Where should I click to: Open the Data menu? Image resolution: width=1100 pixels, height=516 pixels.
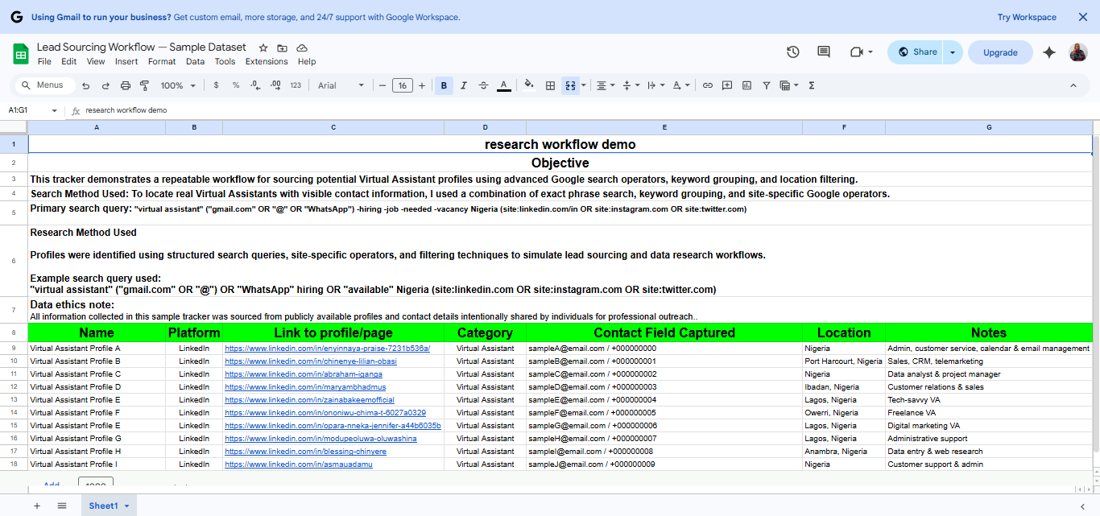tap(195, 62)
